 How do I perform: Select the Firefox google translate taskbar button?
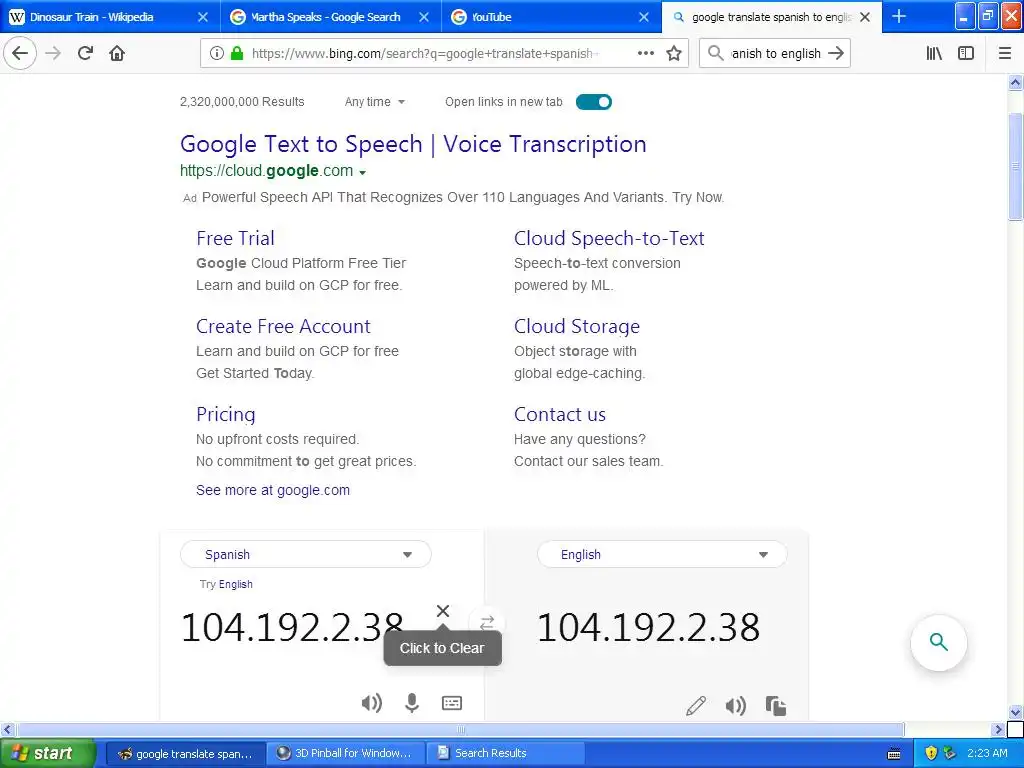(186, 753)
